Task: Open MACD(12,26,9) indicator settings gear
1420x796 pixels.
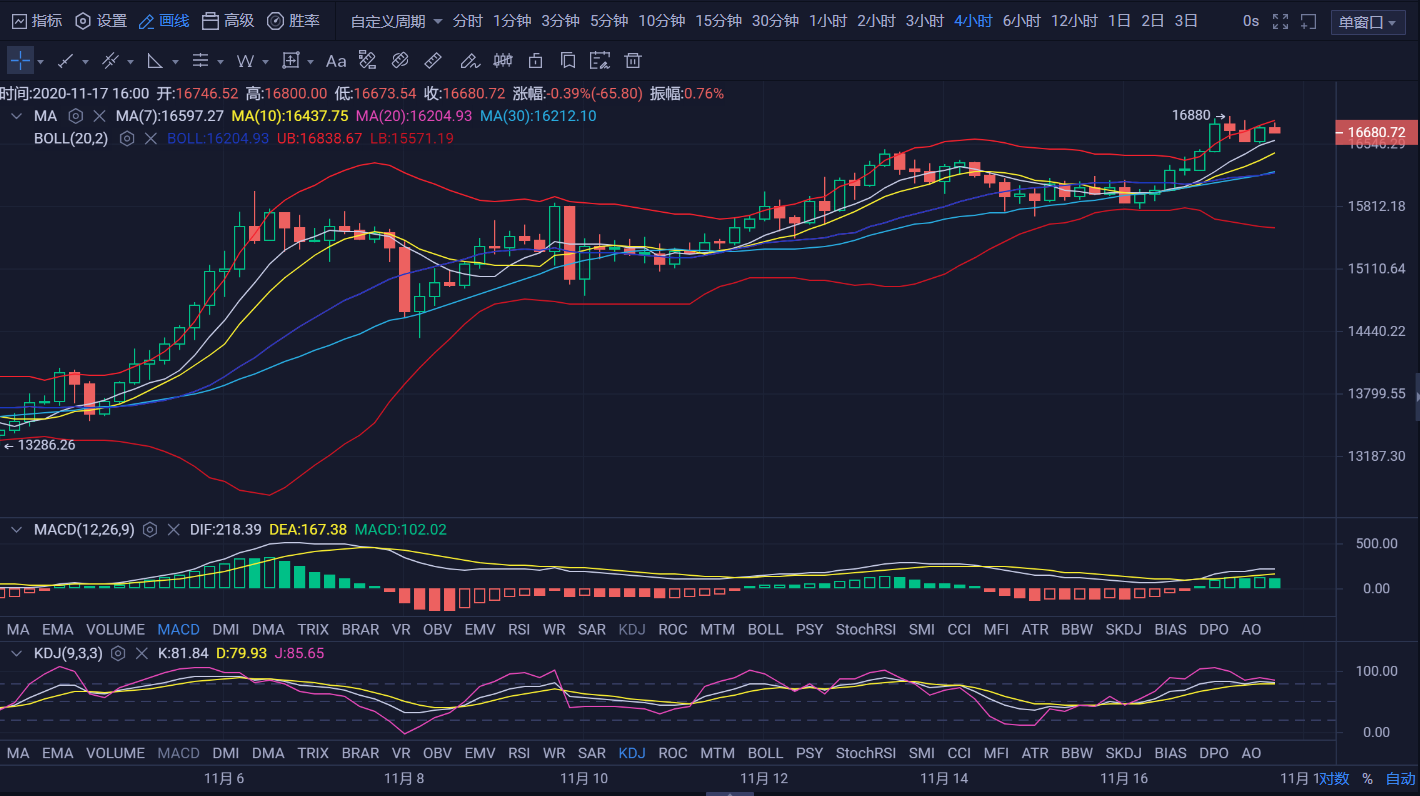Action: (x=150, y=530)
